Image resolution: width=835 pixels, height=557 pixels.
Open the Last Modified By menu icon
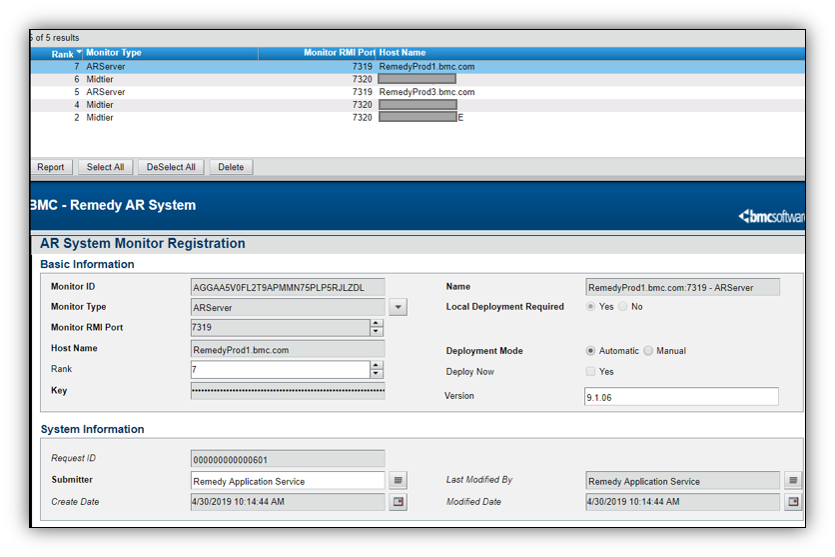coord(793,480)
